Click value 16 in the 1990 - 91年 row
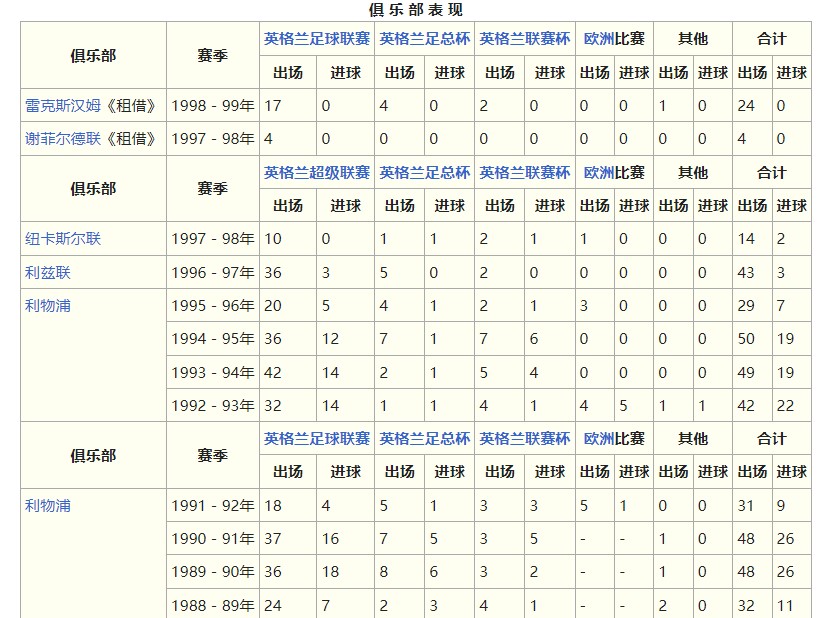The width and height of the screenshot is (835, 618). tap(330, 539)
